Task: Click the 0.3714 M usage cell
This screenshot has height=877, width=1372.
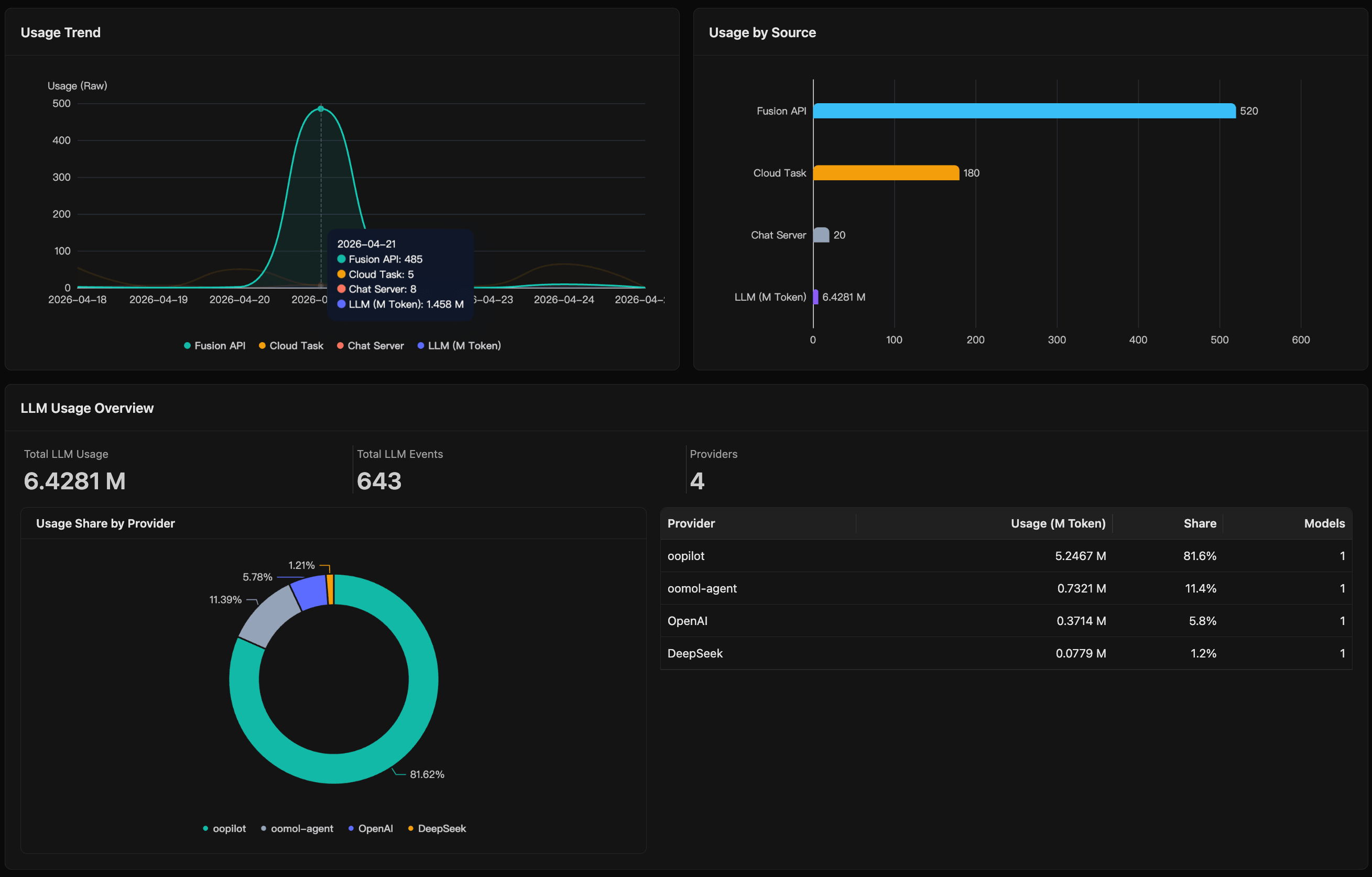Action: [x=1082, y=621]
